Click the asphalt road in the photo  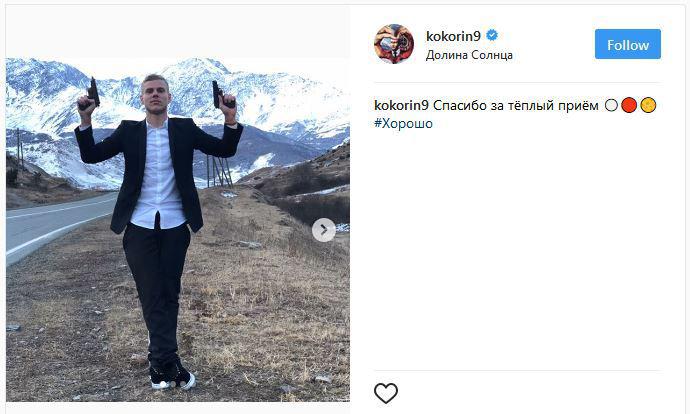pyautogui.click(x=53, y=224)
